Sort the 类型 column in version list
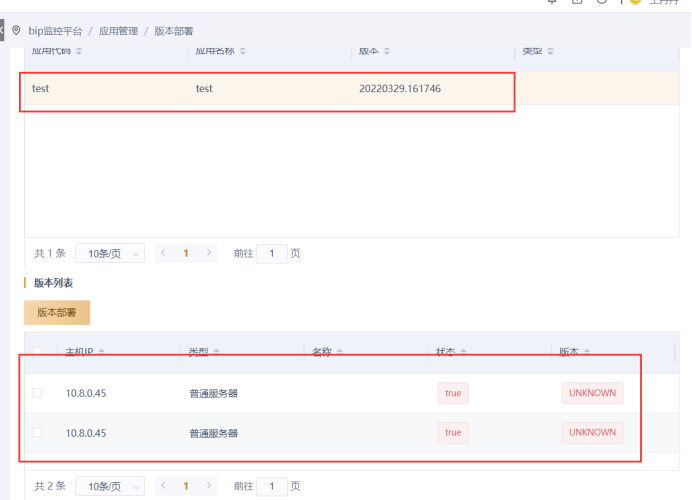Image resolution: width=692 pixels, height=500 pixels. point(215,352)
